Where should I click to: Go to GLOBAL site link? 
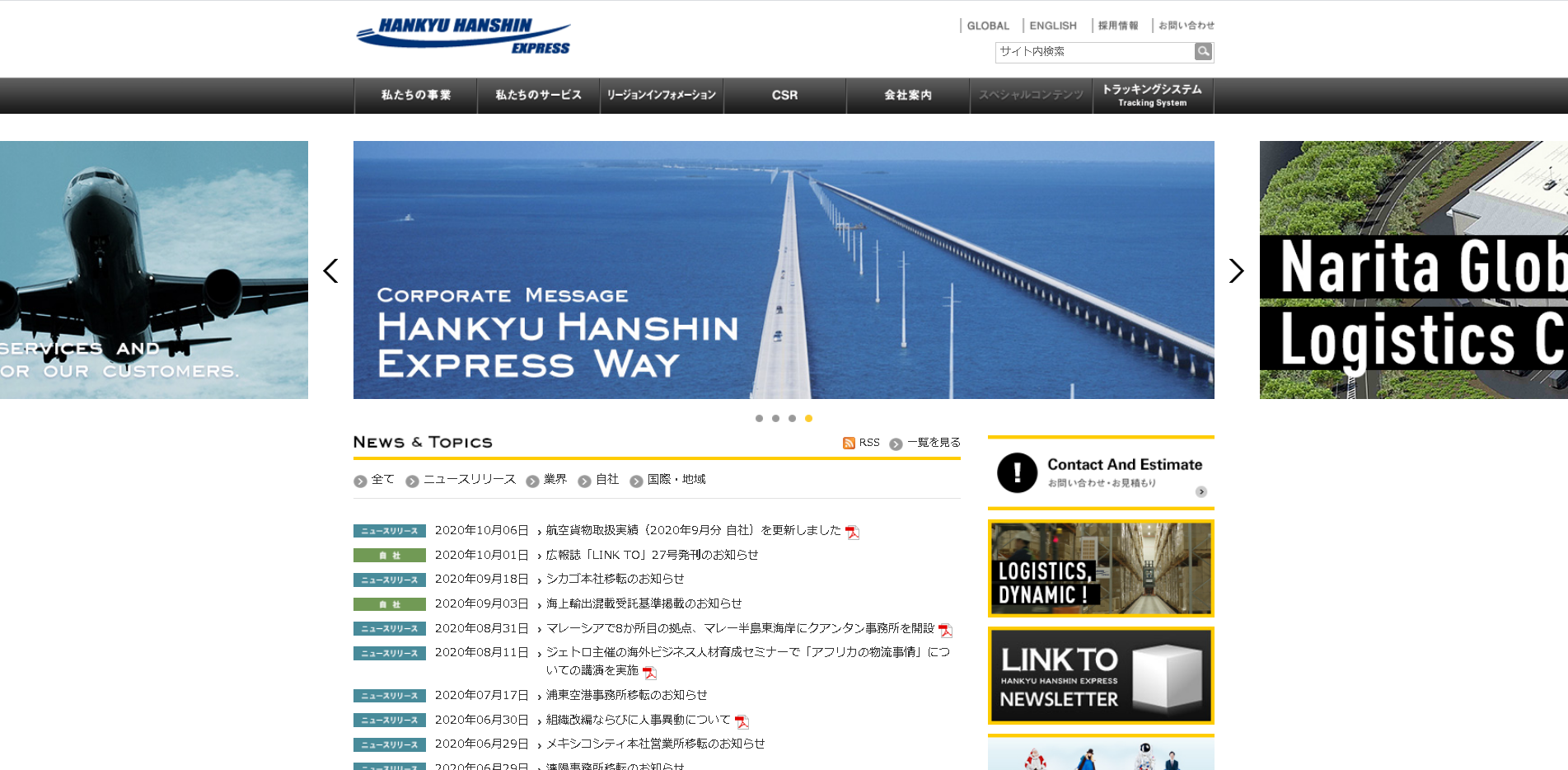[x=988, y=26]
